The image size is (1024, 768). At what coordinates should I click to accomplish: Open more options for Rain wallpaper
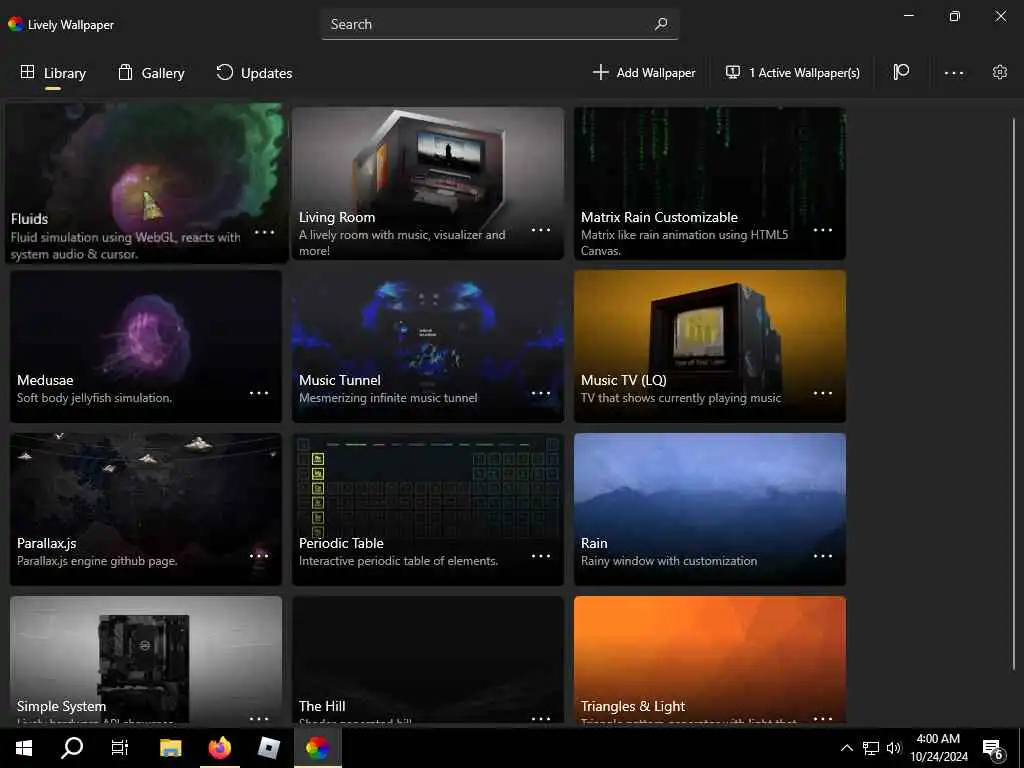pos(823,556)
